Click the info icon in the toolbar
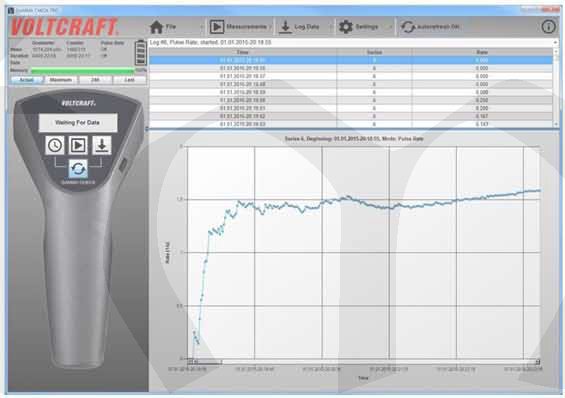The image size is (565, 398). point(548,27)
